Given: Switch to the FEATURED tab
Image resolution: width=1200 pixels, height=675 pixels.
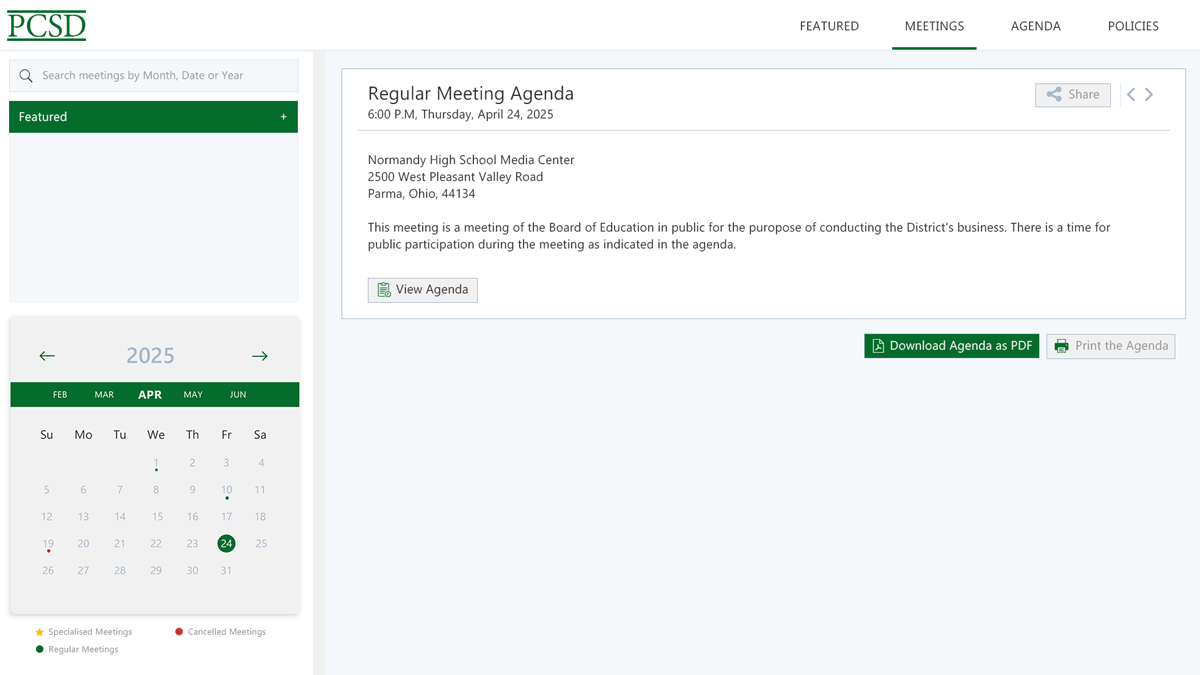Looking at the screenshot, I should click(x=829, y=26).
